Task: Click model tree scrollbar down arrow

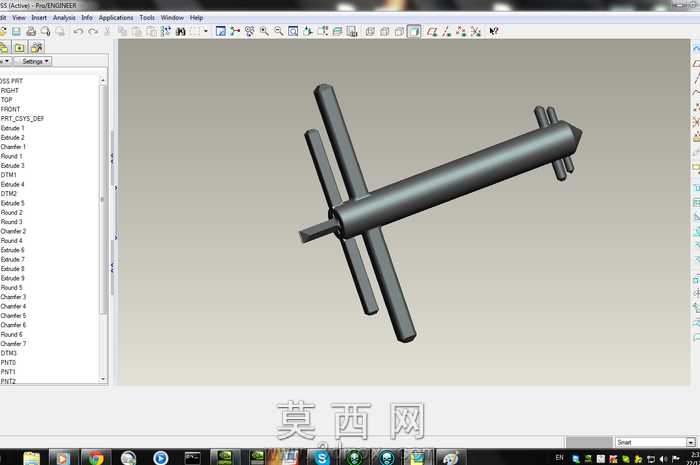Action: coord(103,379)
